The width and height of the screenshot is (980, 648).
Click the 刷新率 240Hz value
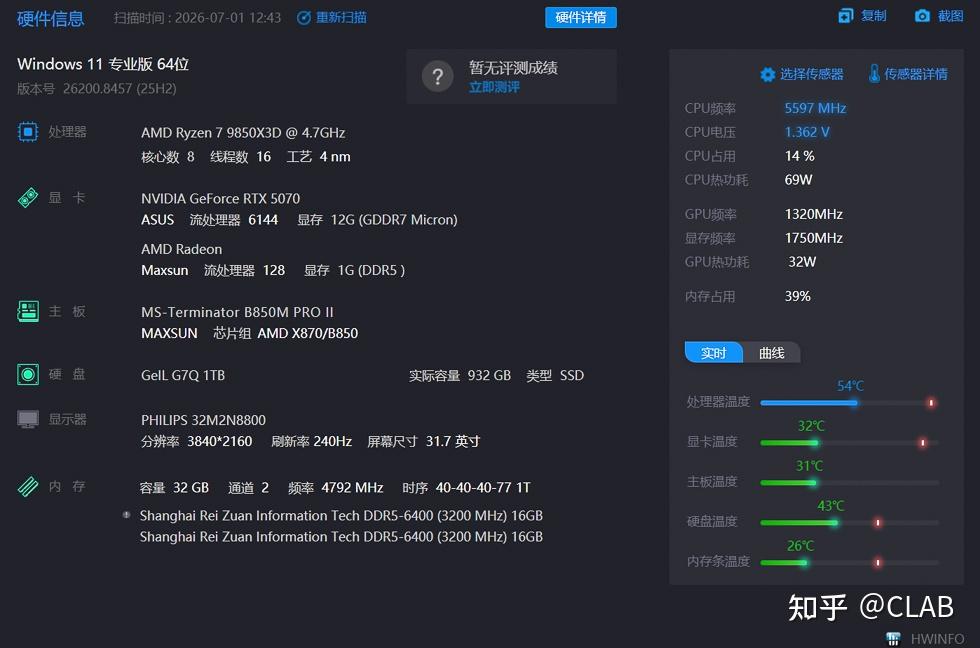tap(311, 442)
